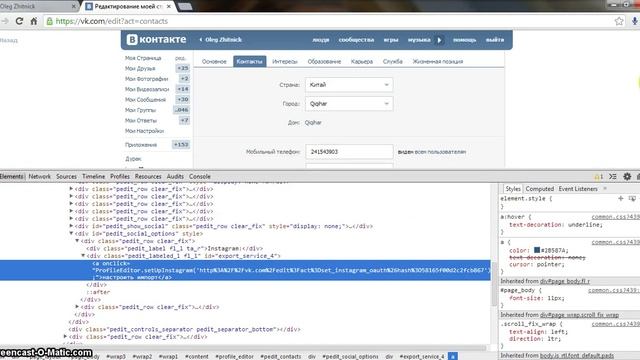Open the Жизненная позиция tab
Image resolution: width=640 pixels, height=360 pixels.
pyautogui.click(x=438, y=61)
